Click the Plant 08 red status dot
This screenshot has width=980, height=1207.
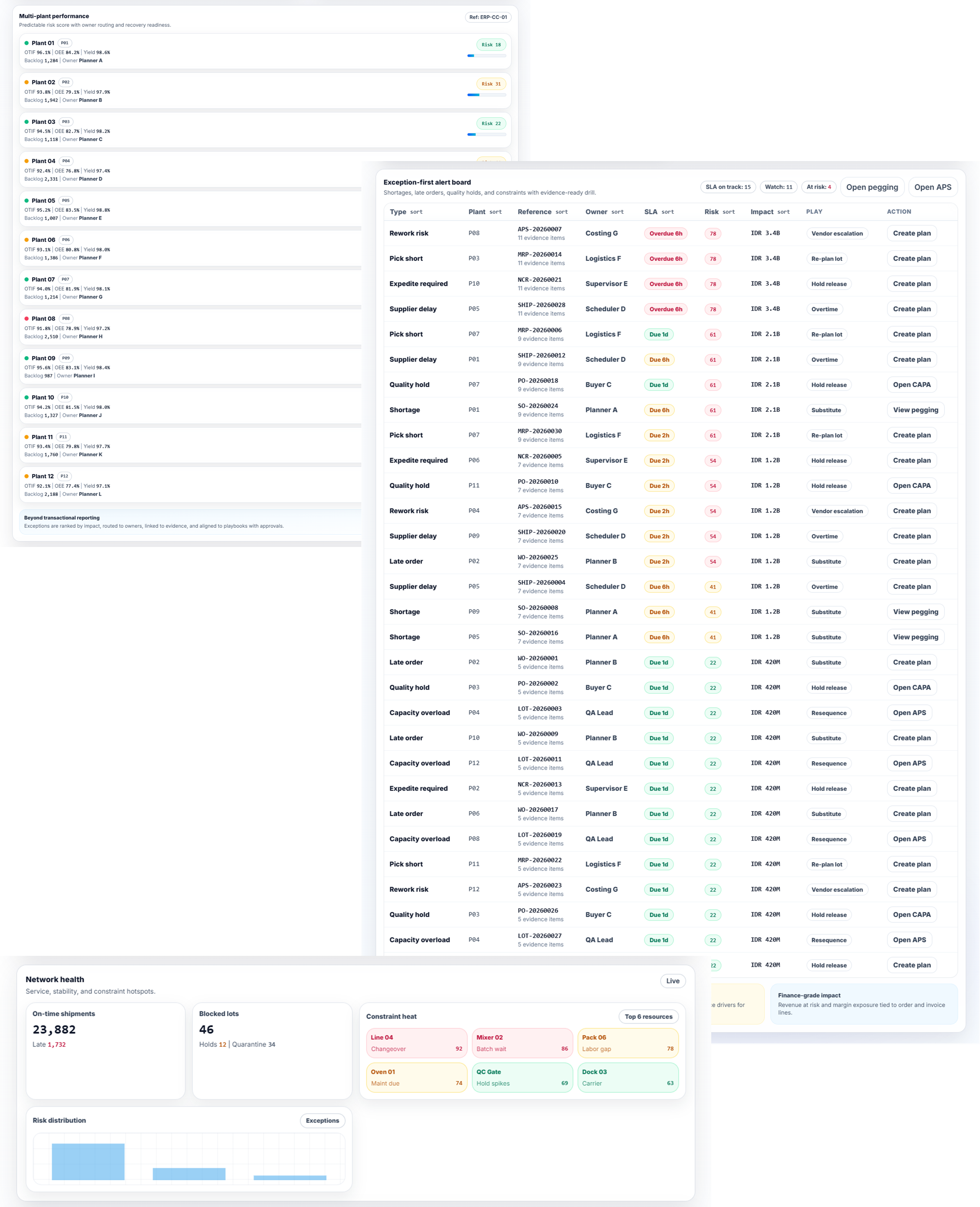pos(26,318)
